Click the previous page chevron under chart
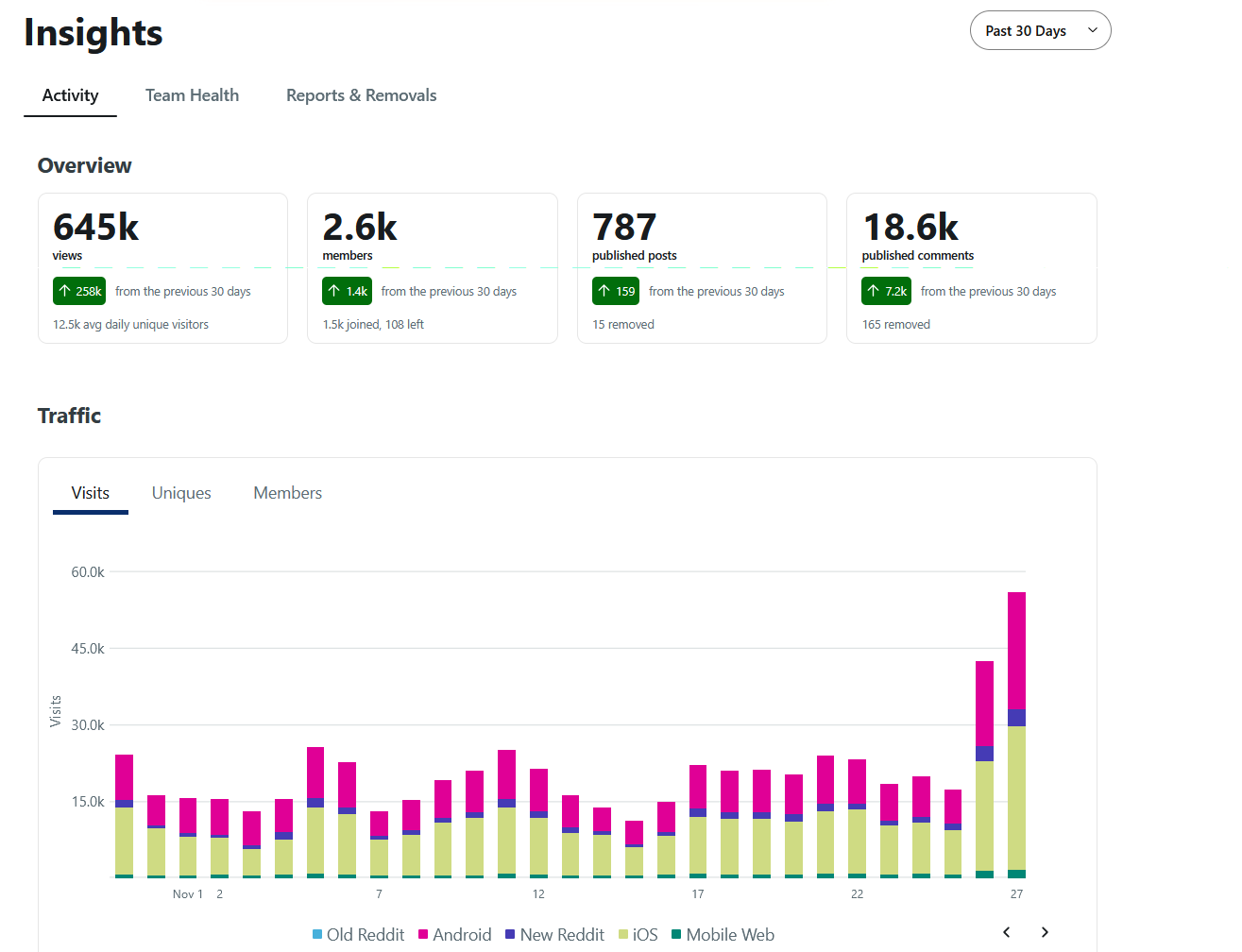1242x952 pixels. point(1007,932)
